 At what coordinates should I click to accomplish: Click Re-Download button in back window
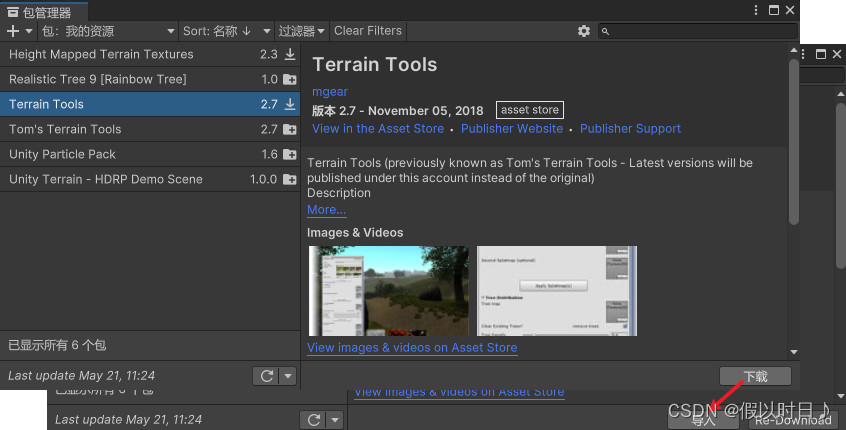[793, 420]
